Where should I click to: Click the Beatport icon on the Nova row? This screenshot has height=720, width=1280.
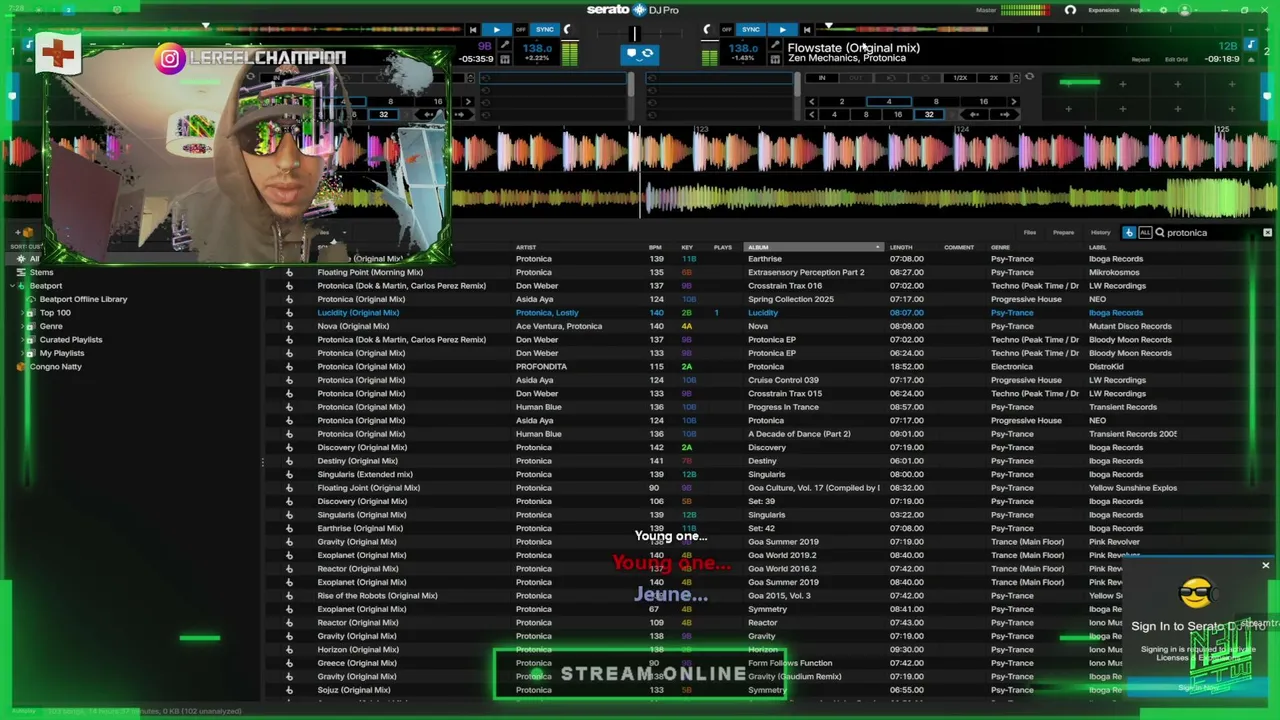click(x=289, y=326)
